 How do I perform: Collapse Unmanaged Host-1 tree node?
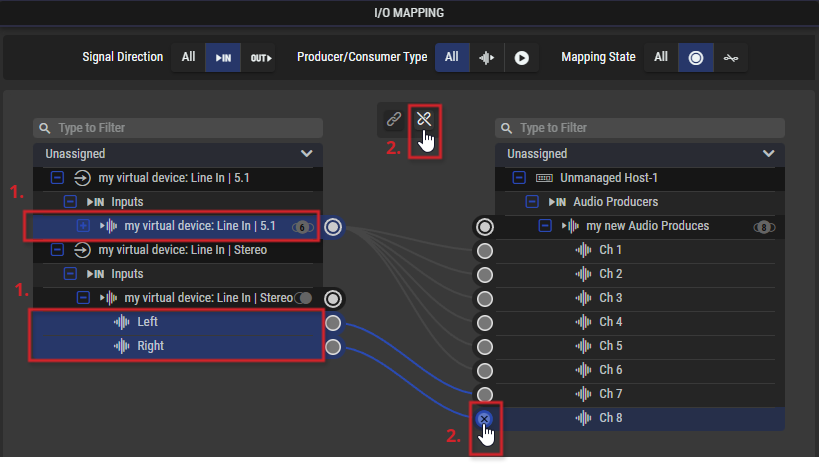(x=519, y=178)
